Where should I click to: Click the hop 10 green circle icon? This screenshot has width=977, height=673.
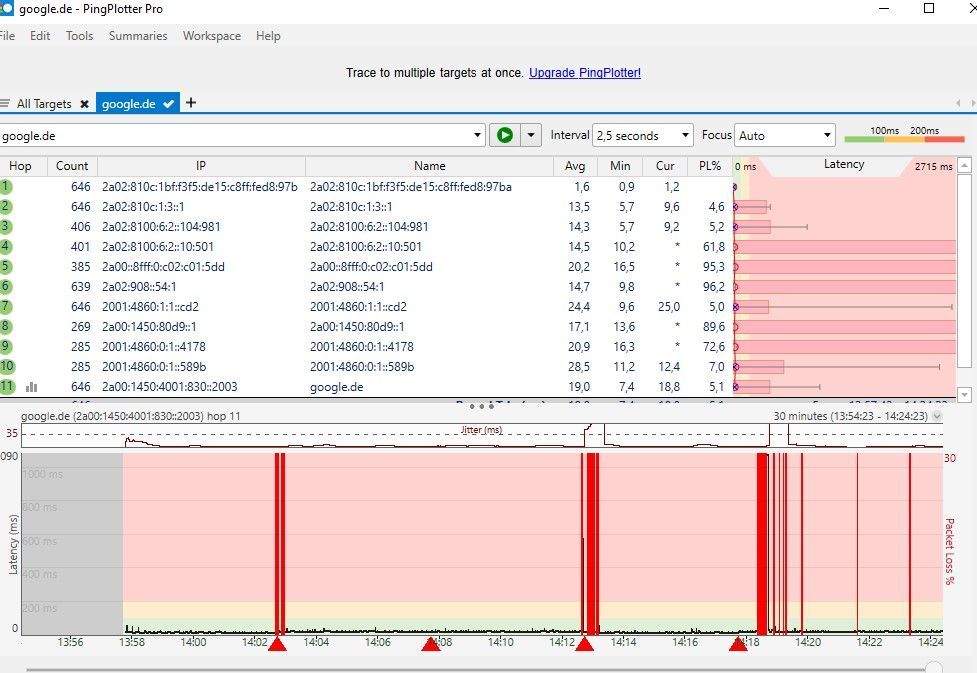[7, 366]
